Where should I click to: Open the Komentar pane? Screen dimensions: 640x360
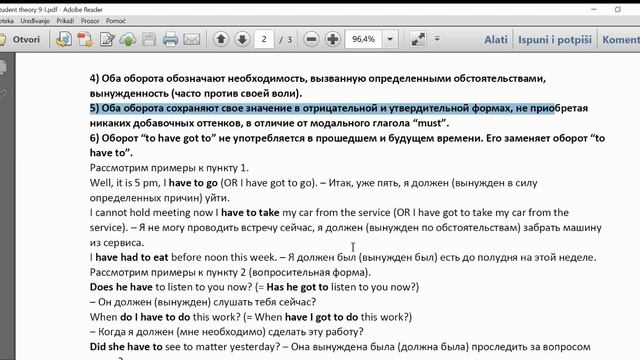coord(621,40)
